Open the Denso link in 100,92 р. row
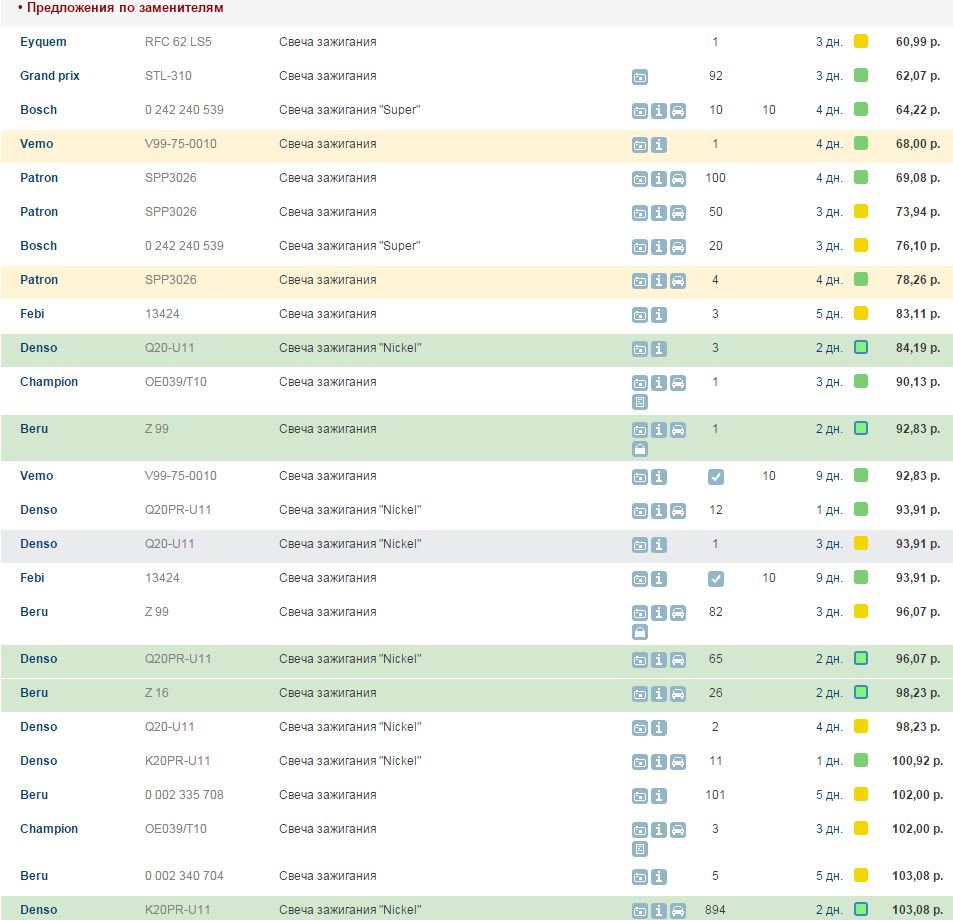 (39, 761)
